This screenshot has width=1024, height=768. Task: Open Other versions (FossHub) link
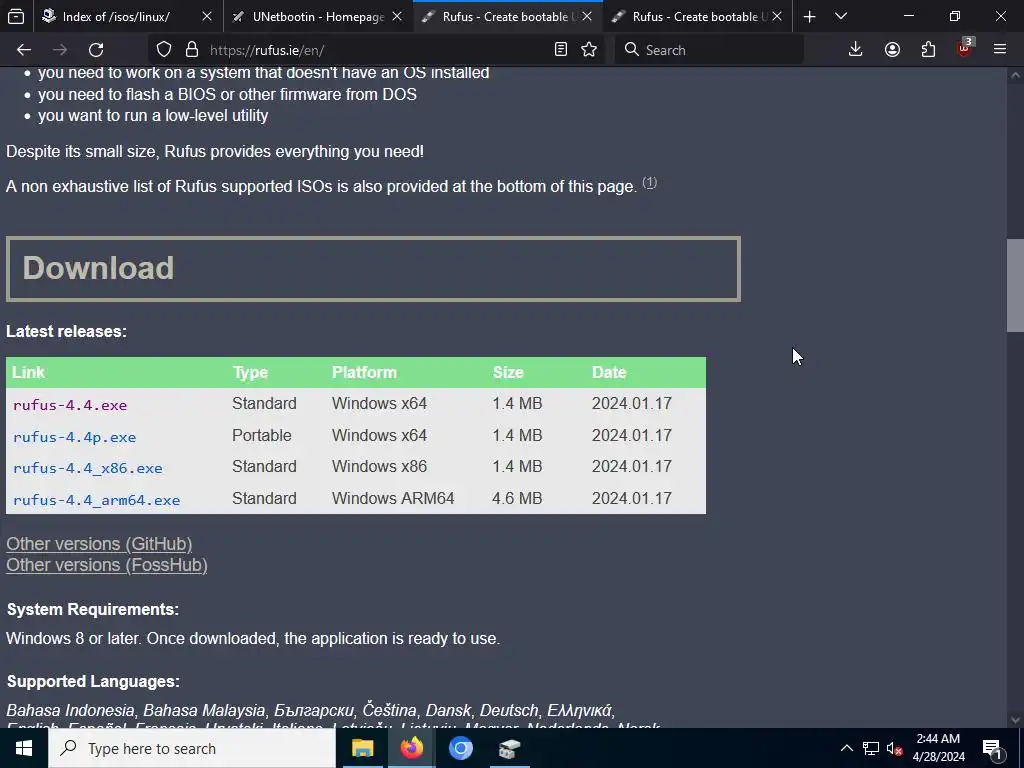(106, 565)
